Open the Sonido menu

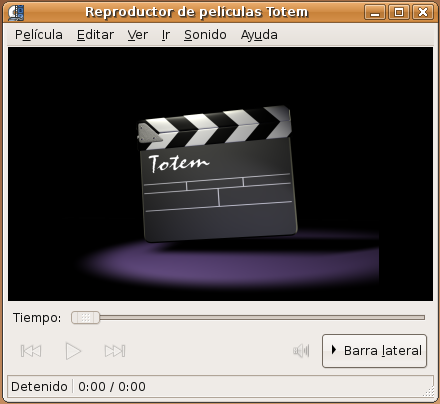coord(205,35)
